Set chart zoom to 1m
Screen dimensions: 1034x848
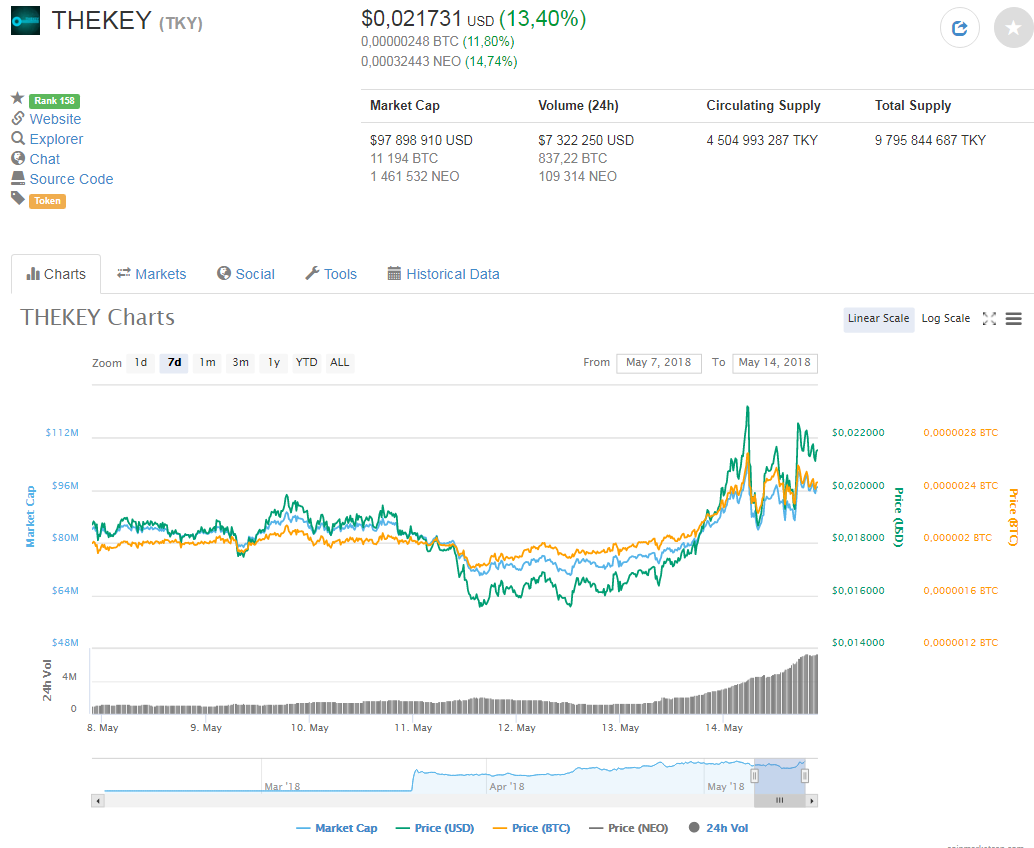point(207,363)
